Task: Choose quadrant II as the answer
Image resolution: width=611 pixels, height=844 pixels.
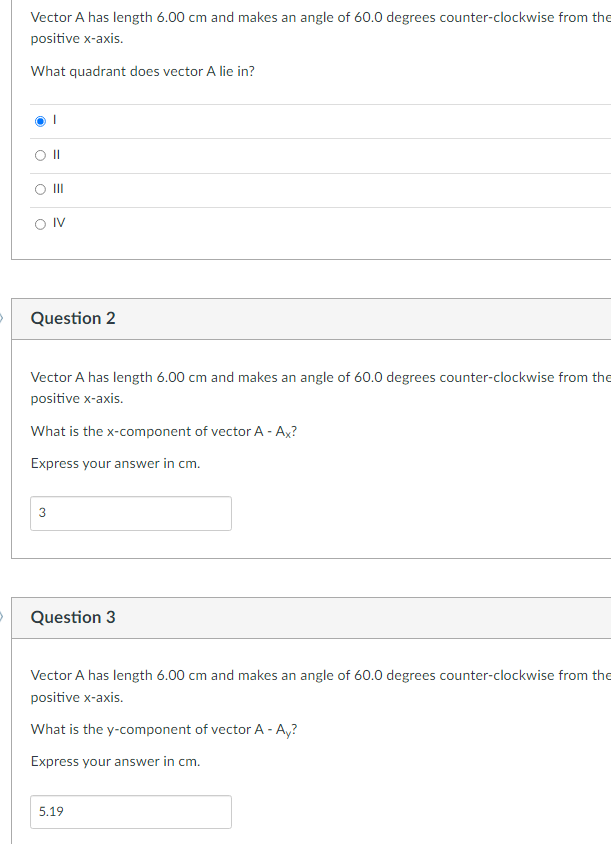Action: [40, 155]
